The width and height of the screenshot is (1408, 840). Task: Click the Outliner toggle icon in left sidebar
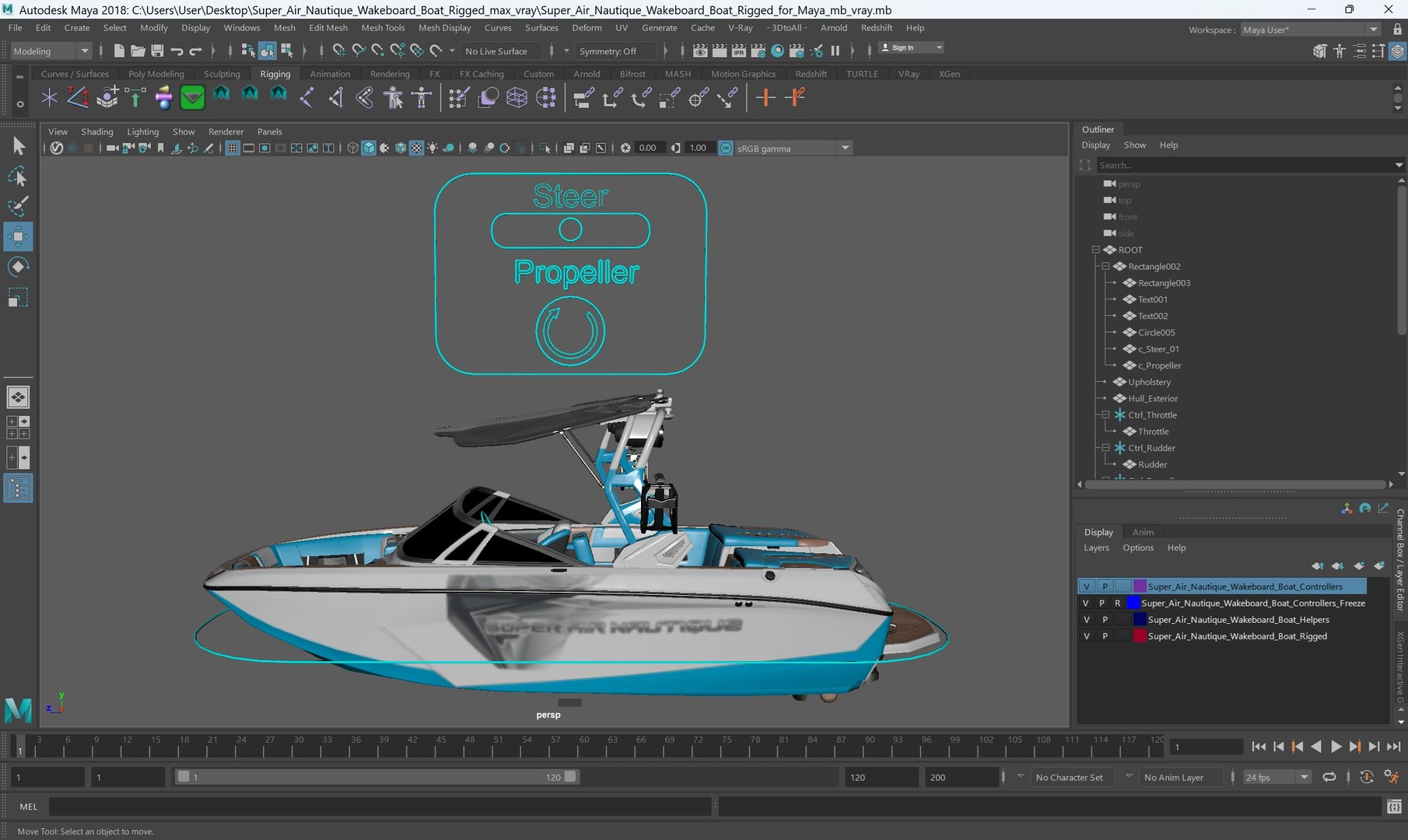[x=18, y=488]
